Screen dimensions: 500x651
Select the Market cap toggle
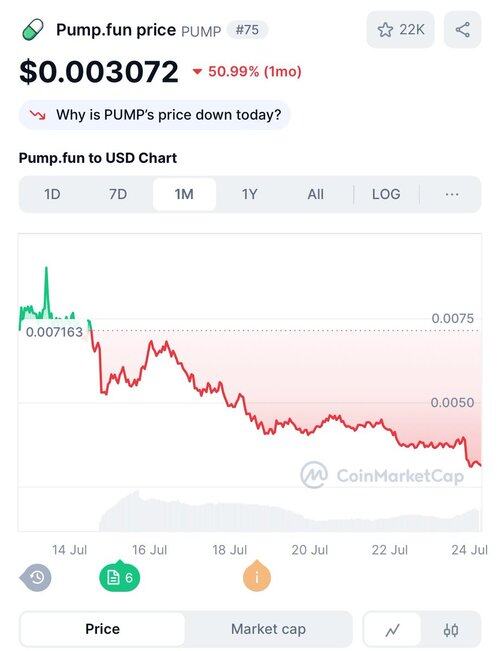[x=268, y=629]
